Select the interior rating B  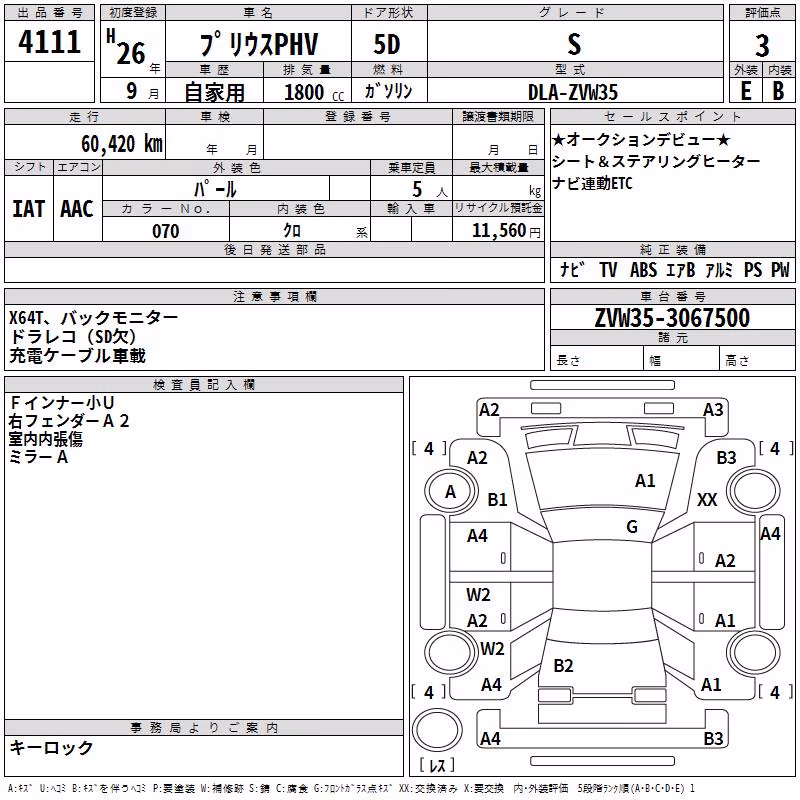(778, 91)
